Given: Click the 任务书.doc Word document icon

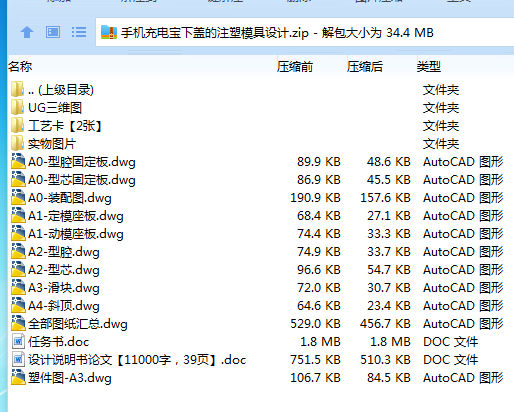Looking at the screenshot, I should [x=18, y=341].
